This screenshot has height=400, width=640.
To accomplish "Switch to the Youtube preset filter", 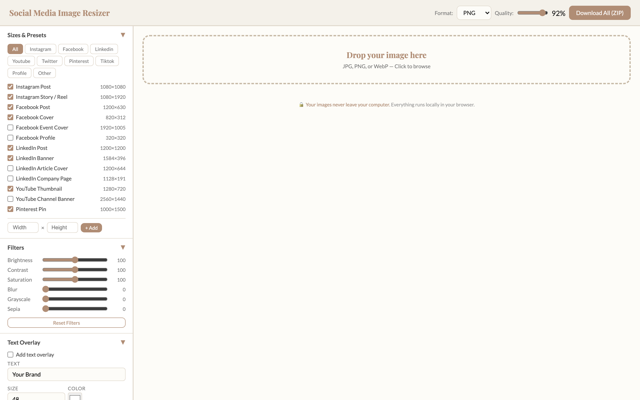I will [x=21, y=61].
